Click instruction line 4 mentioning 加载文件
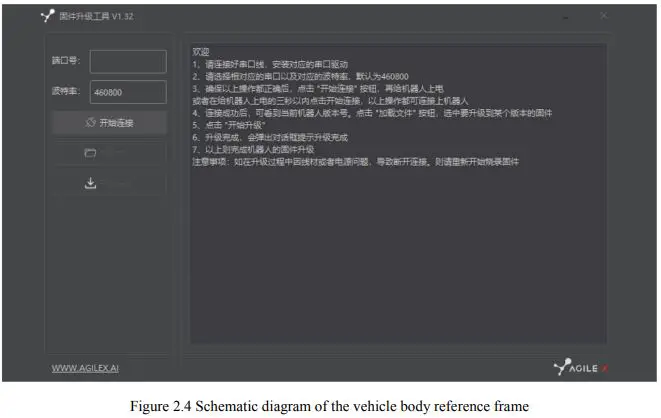The height and width of the screenshot is (418, 661). 372,113
